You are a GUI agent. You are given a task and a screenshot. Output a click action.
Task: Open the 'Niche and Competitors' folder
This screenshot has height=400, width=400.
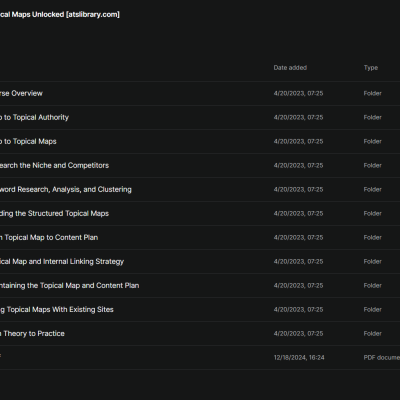pyautogui.click(x=54, y=165)
